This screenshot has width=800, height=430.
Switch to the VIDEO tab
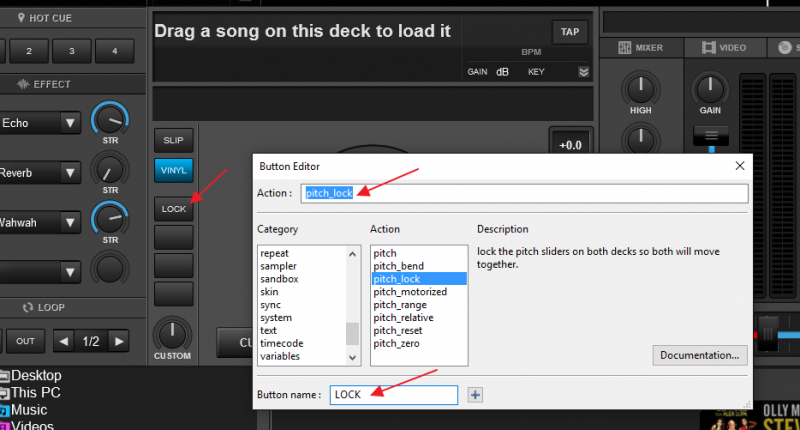coord(724,47)
